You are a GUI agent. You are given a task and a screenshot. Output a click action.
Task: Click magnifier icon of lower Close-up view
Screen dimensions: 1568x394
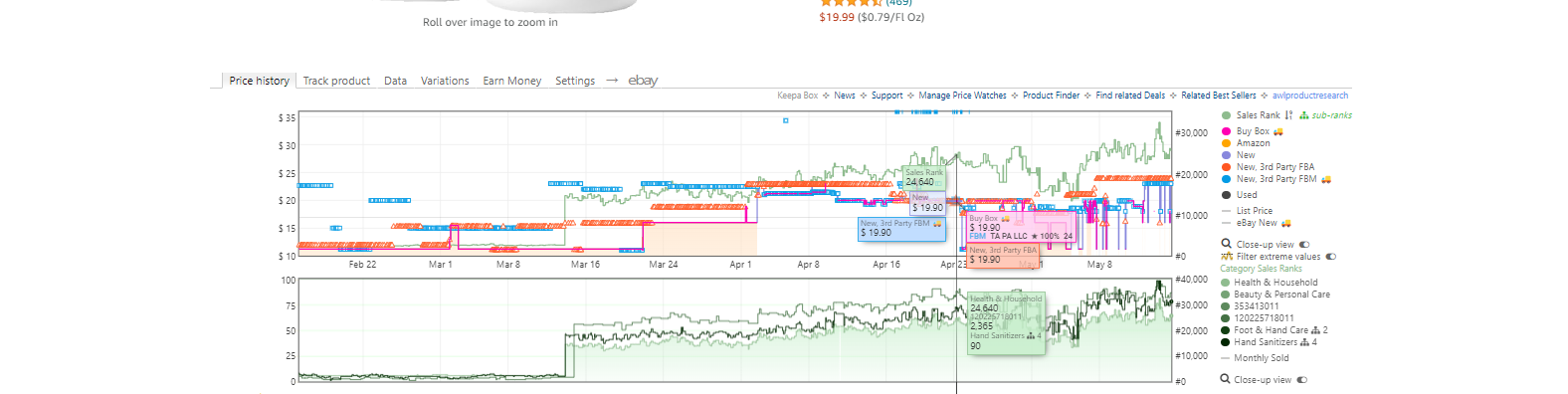click(x=1225, y=379)
